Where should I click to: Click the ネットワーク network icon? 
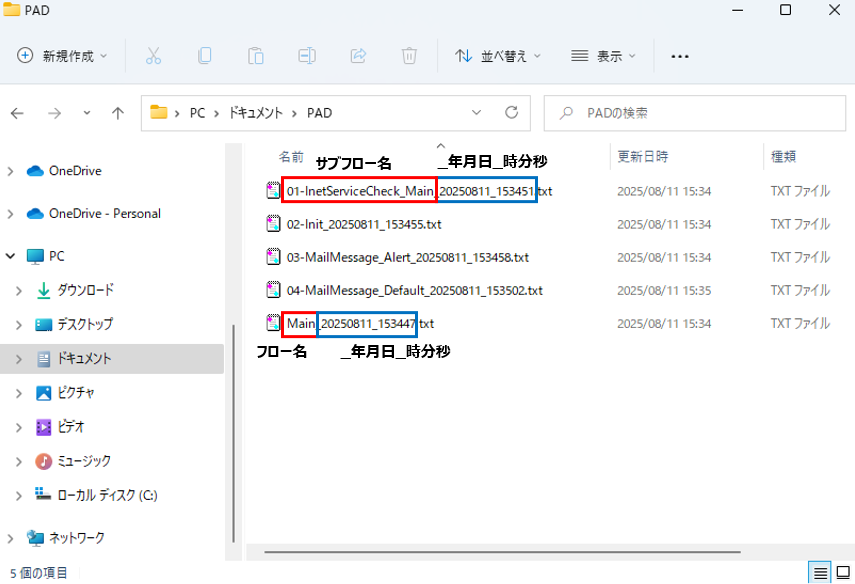click(x=35, y=538)
